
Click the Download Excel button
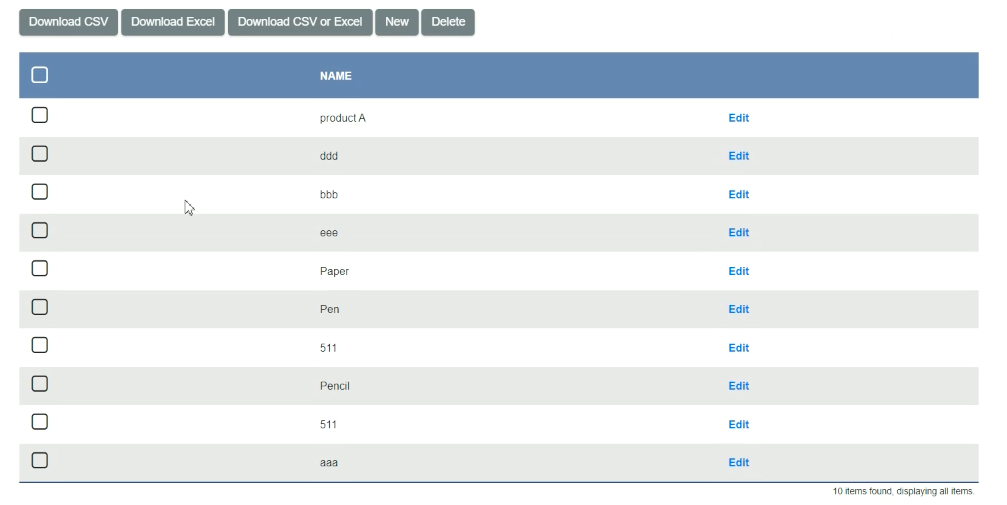pyautogui.click(x=173, y=22)
